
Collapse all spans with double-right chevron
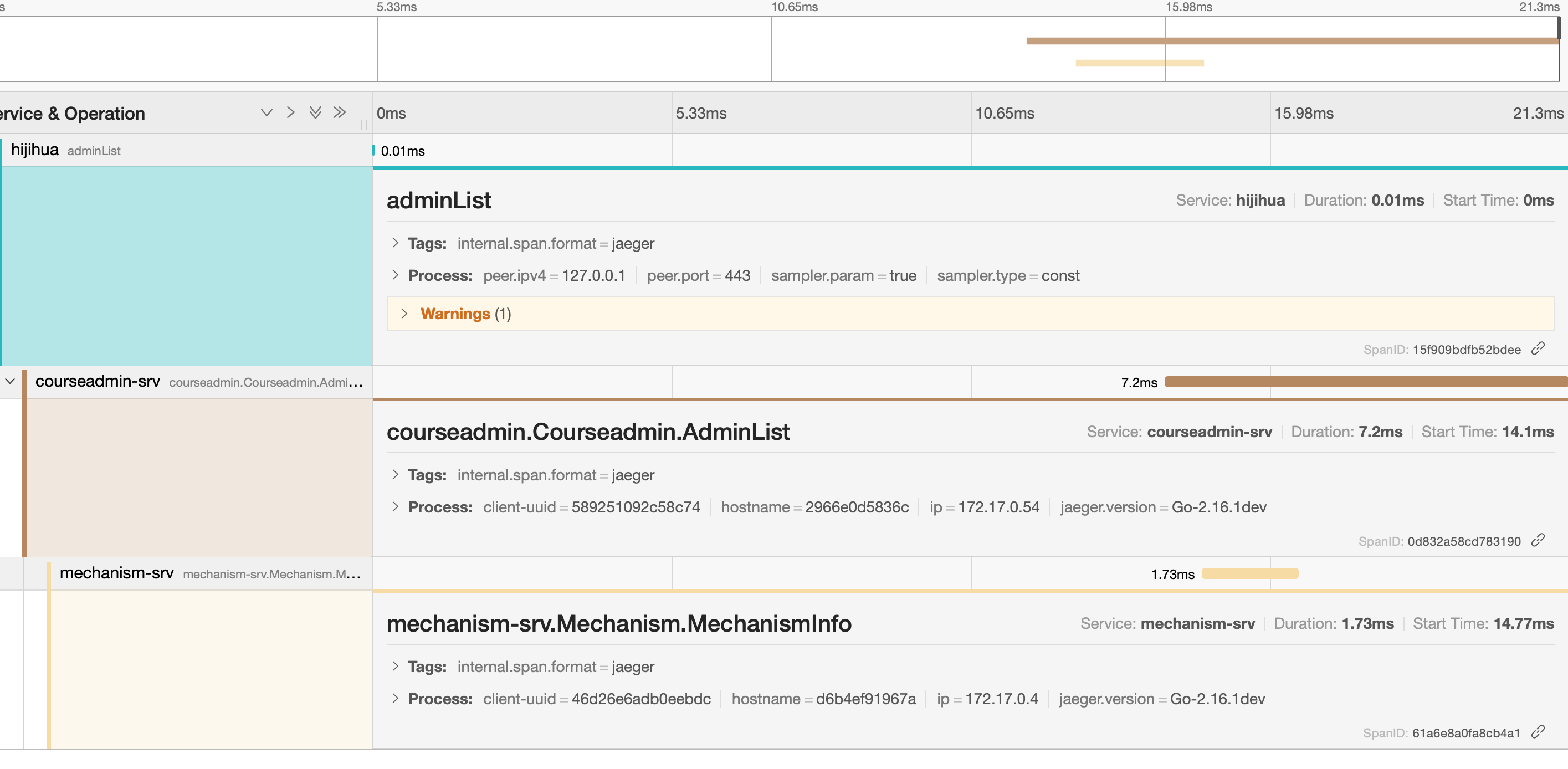coord(339,112)
